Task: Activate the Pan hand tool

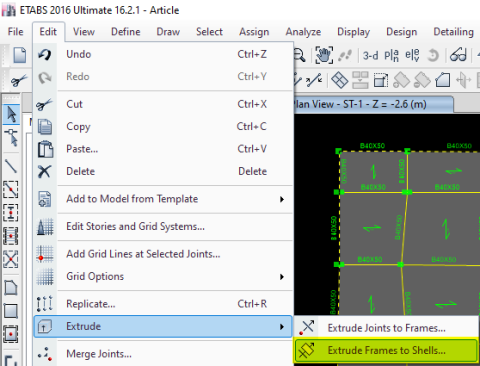Action: [324, 55]
